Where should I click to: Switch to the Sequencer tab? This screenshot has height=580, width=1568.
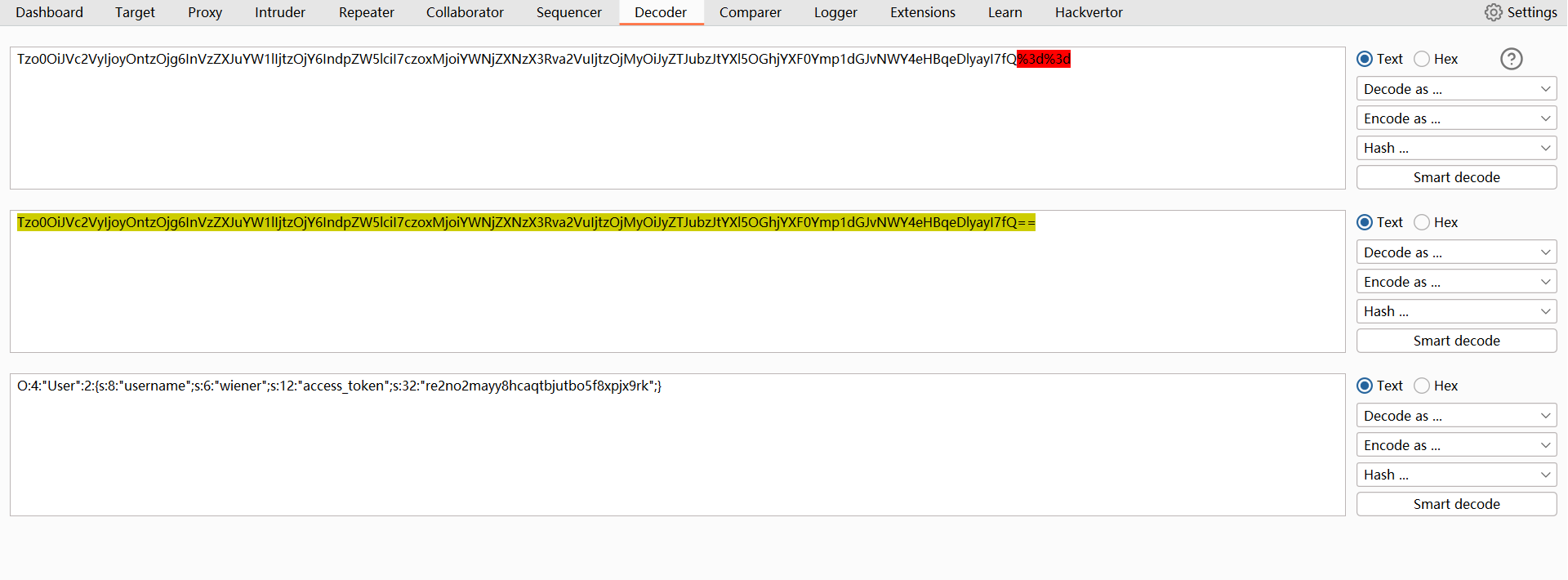click(569, 12)
